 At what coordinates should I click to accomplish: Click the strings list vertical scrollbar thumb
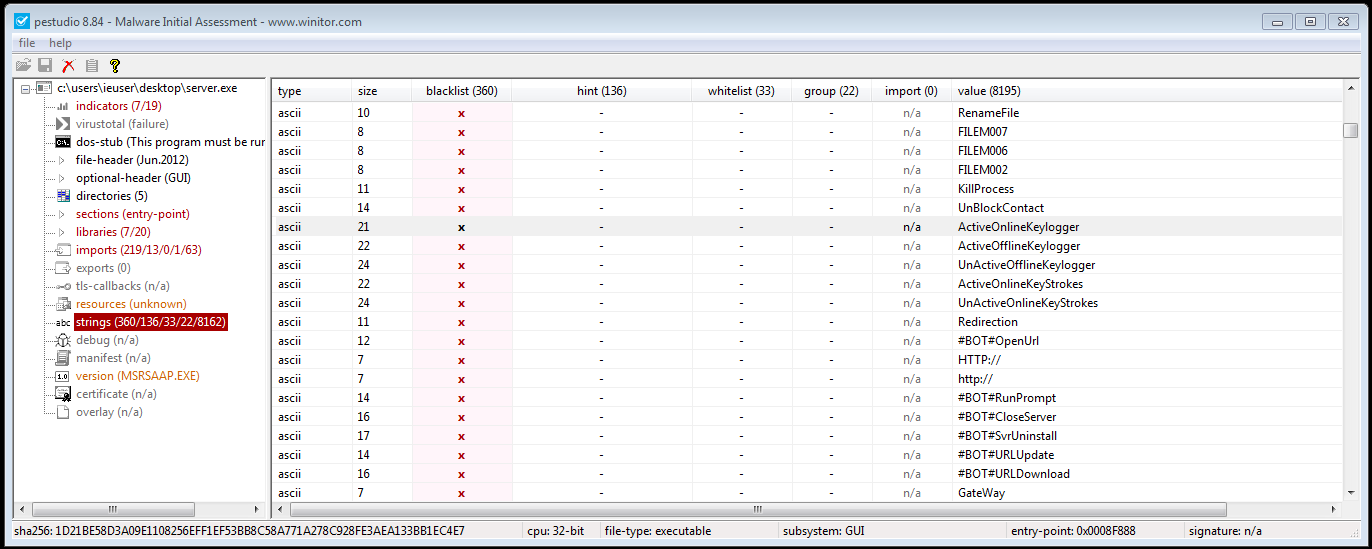point(1351,130)
